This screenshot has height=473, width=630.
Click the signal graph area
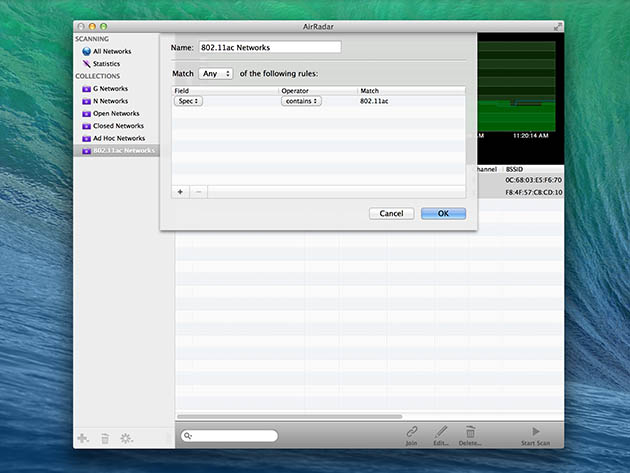click(x=517, y=86)
